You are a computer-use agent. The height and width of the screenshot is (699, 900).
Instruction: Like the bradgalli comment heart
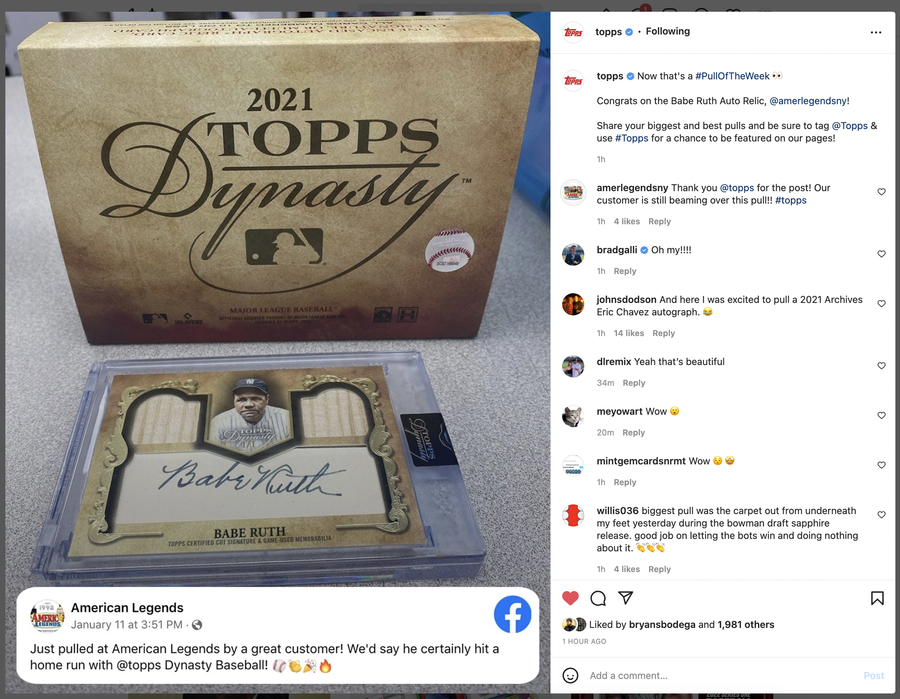coord(882,254)
